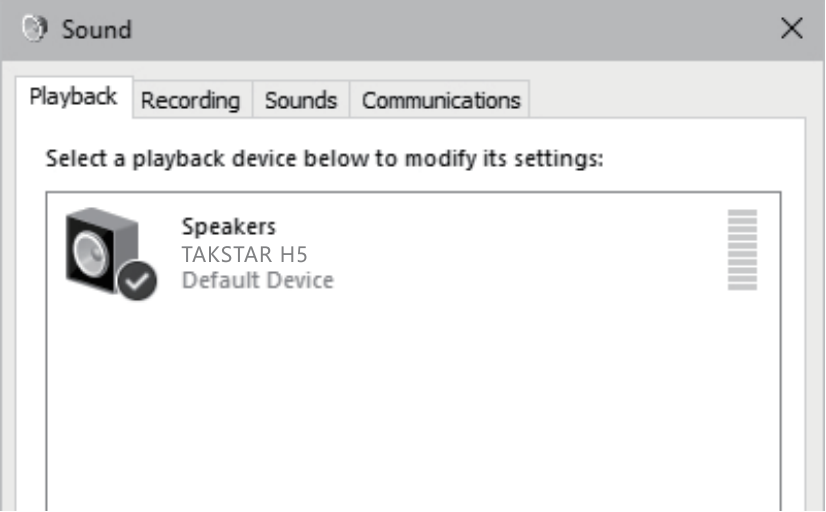
Task: Click the Sound window title text
Action: click(97, 29)
